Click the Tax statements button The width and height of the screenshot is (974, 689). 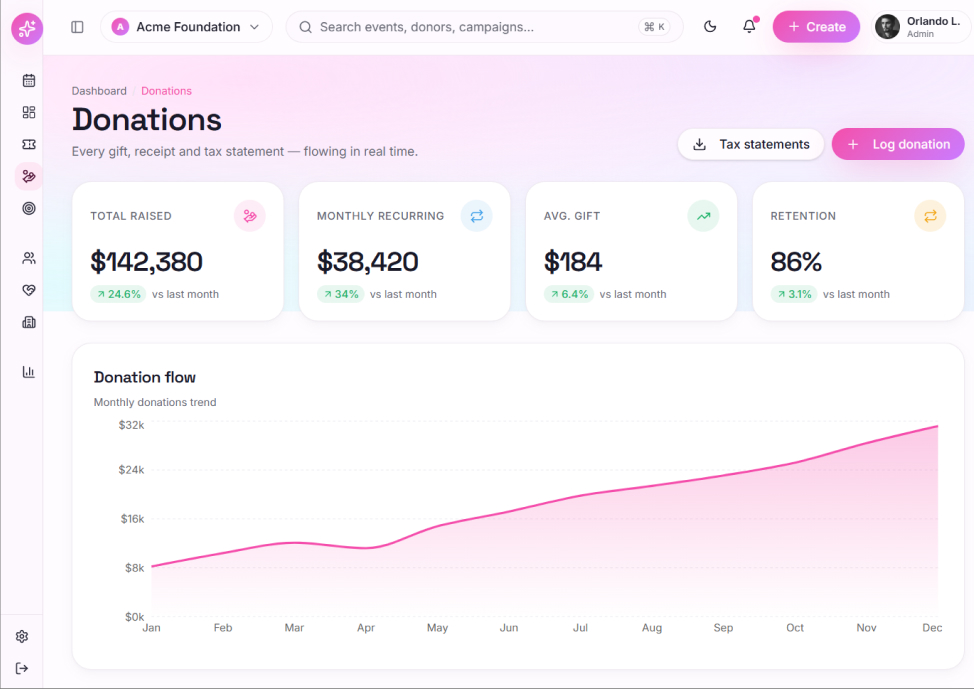click(x=750, y=144)
